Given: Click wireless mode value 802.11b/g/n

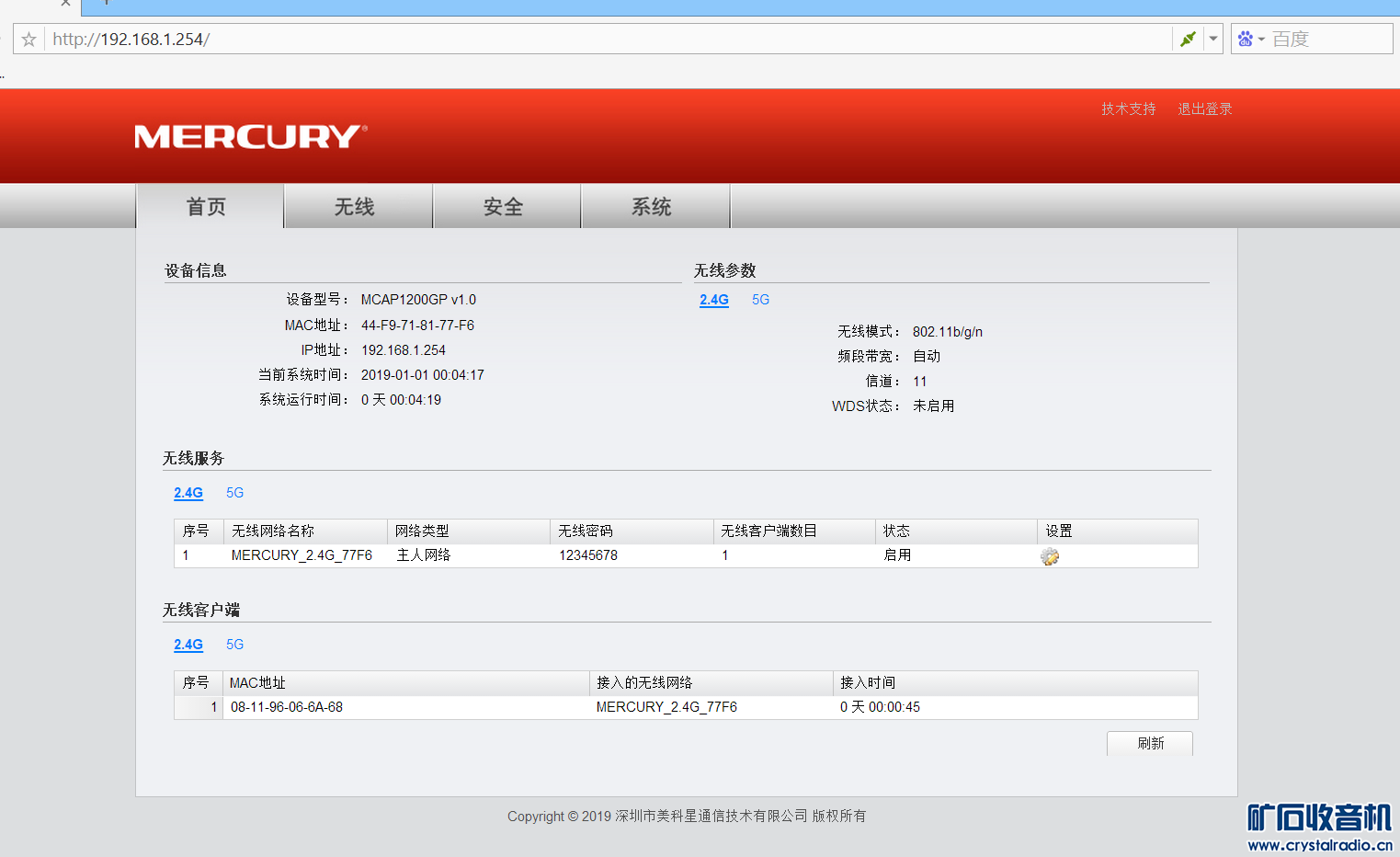Looking at the screenshot, I should [948, 332].
